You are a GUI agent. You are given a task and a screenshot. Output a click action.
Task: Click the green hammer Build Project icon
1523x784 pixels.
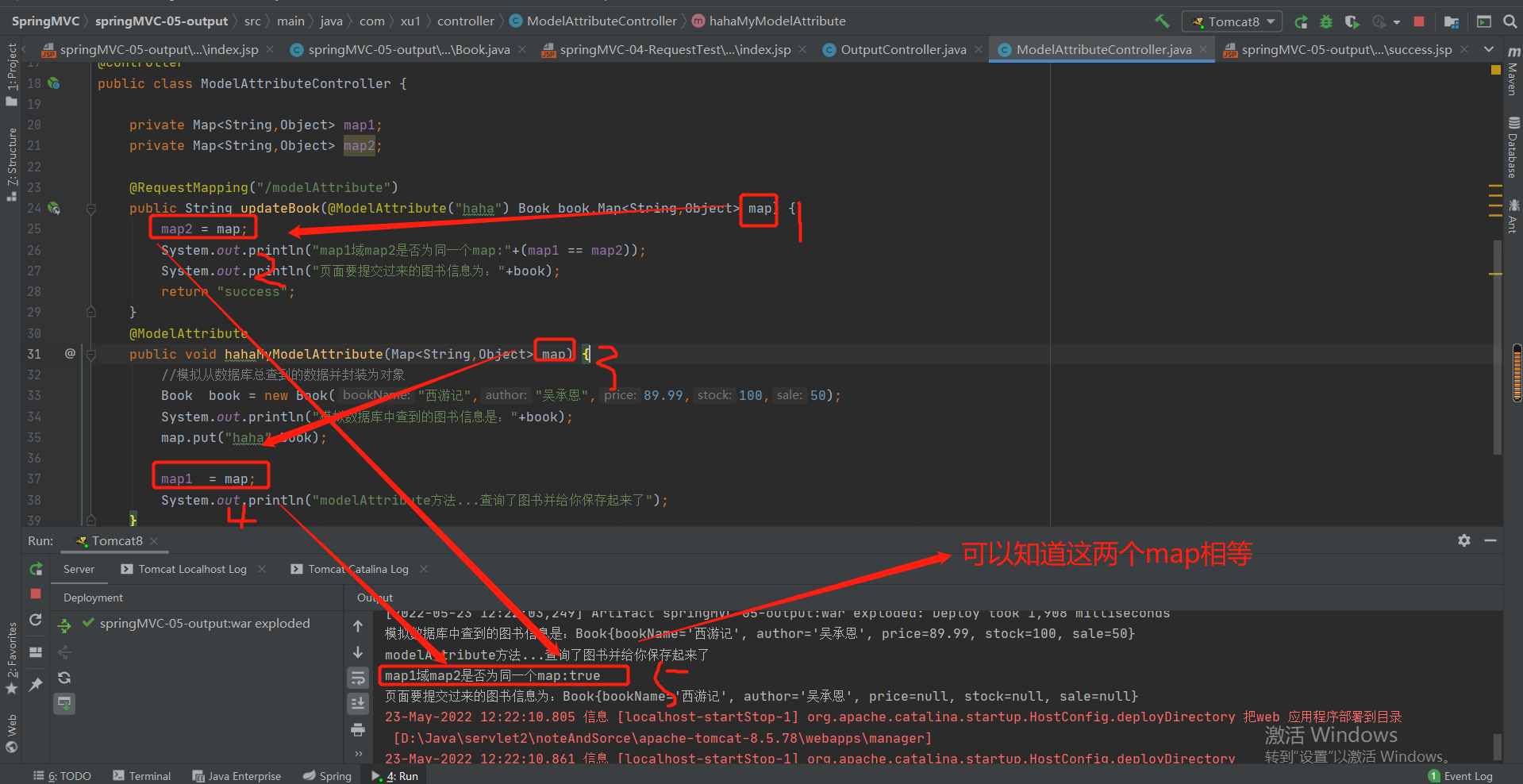pos(1162,21)
